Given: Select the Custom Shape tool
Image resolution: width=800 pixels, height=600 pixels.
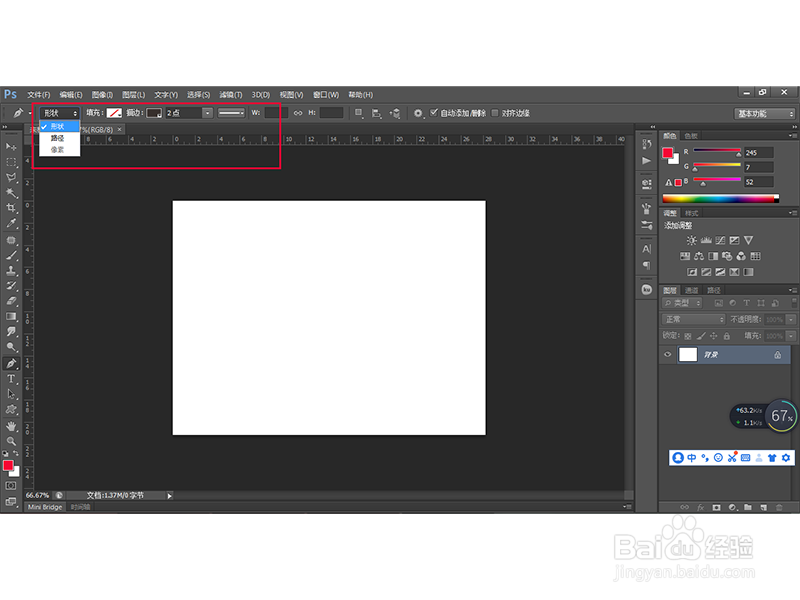Looking at the screenshot, I should (x=11, y=410).
